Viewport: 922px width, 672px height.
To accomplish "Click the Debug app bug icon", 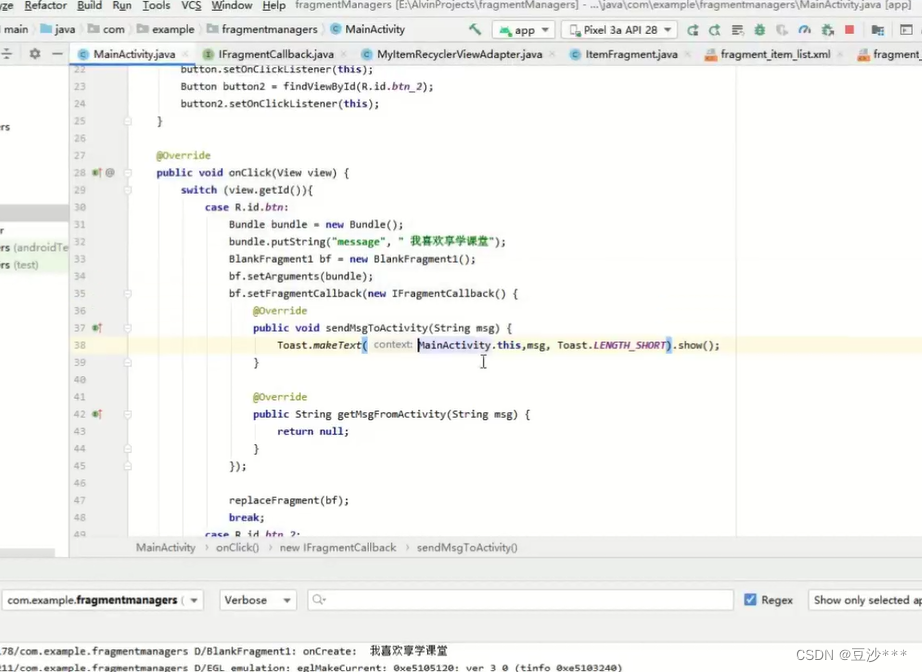I will 760,29.
